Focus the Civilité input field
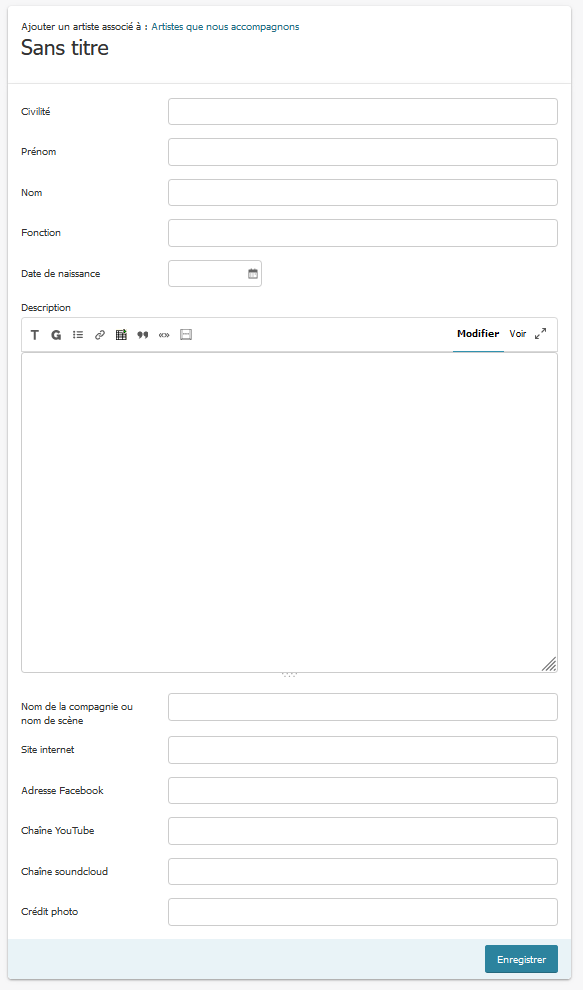 tap(363, 112)
